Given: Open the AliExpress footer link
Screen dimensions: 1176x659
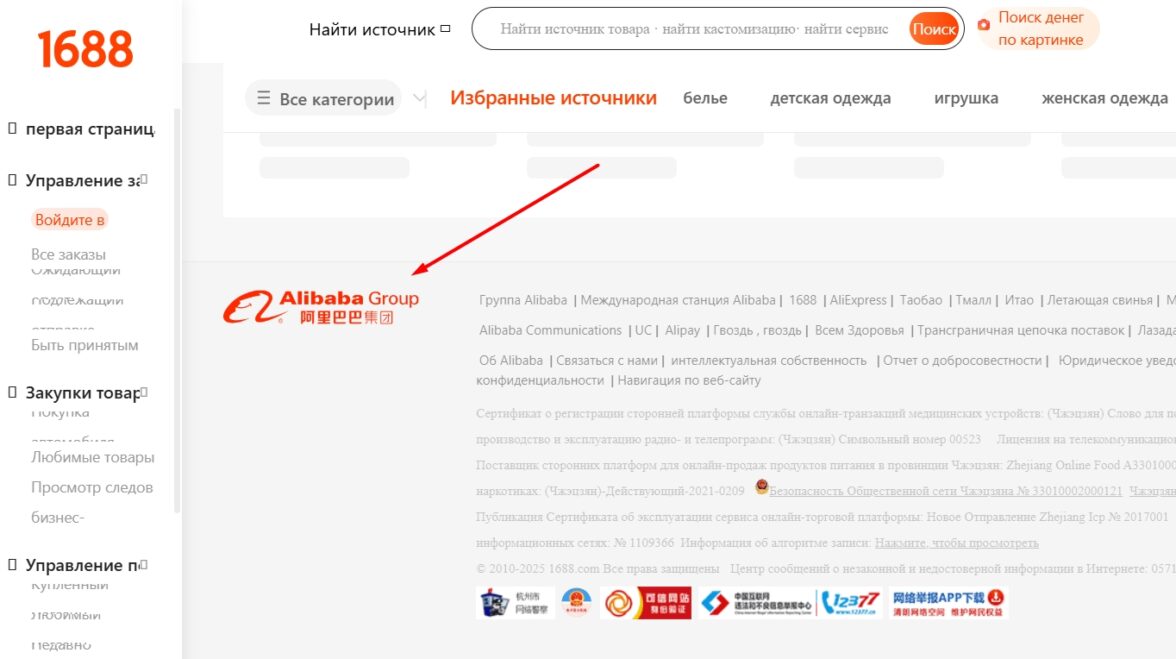Looking at the screenshot, I should coord(858,300).
